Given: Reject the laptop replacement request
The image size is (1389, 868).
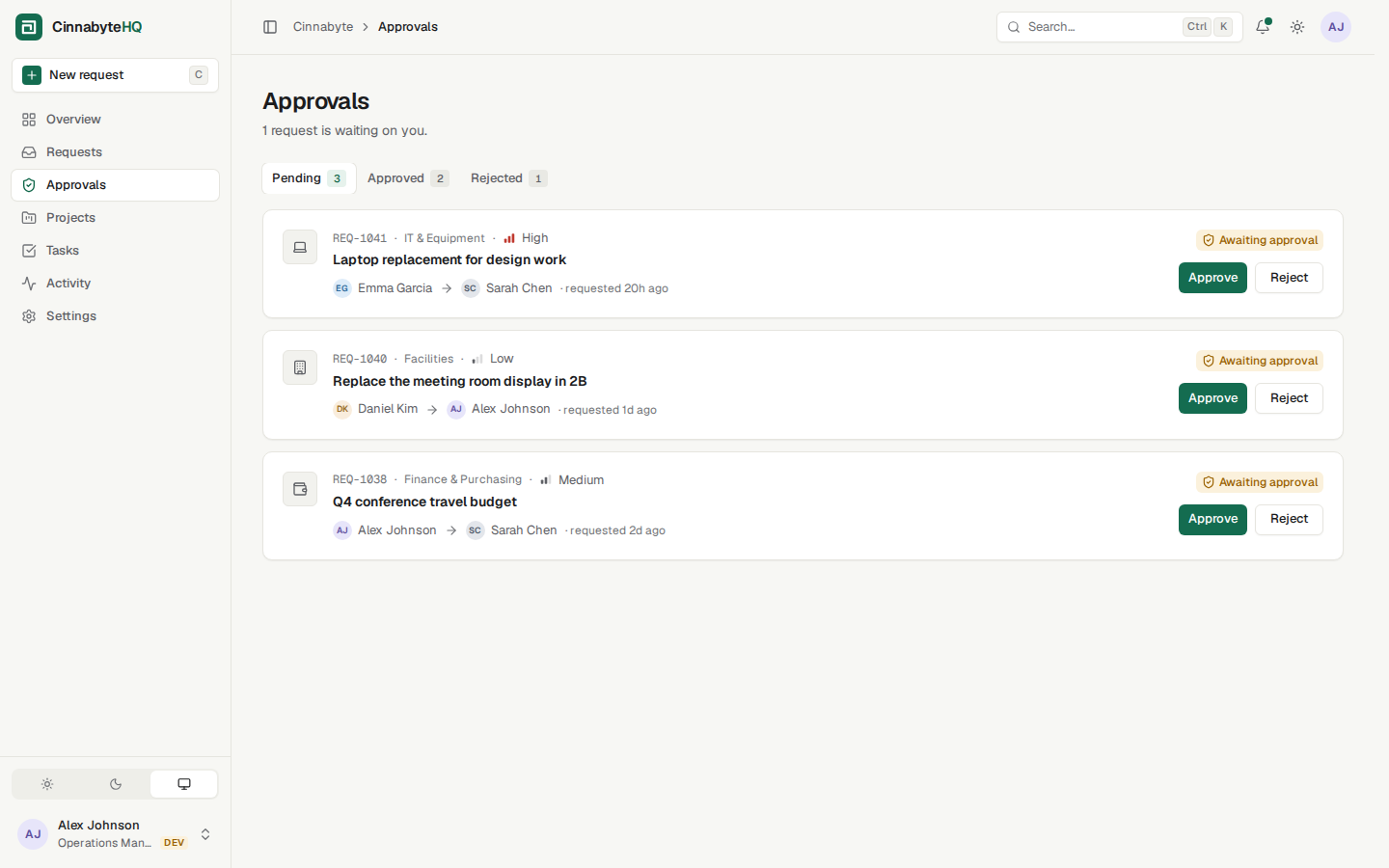Looking at the screenshot, I should 1289,278.
